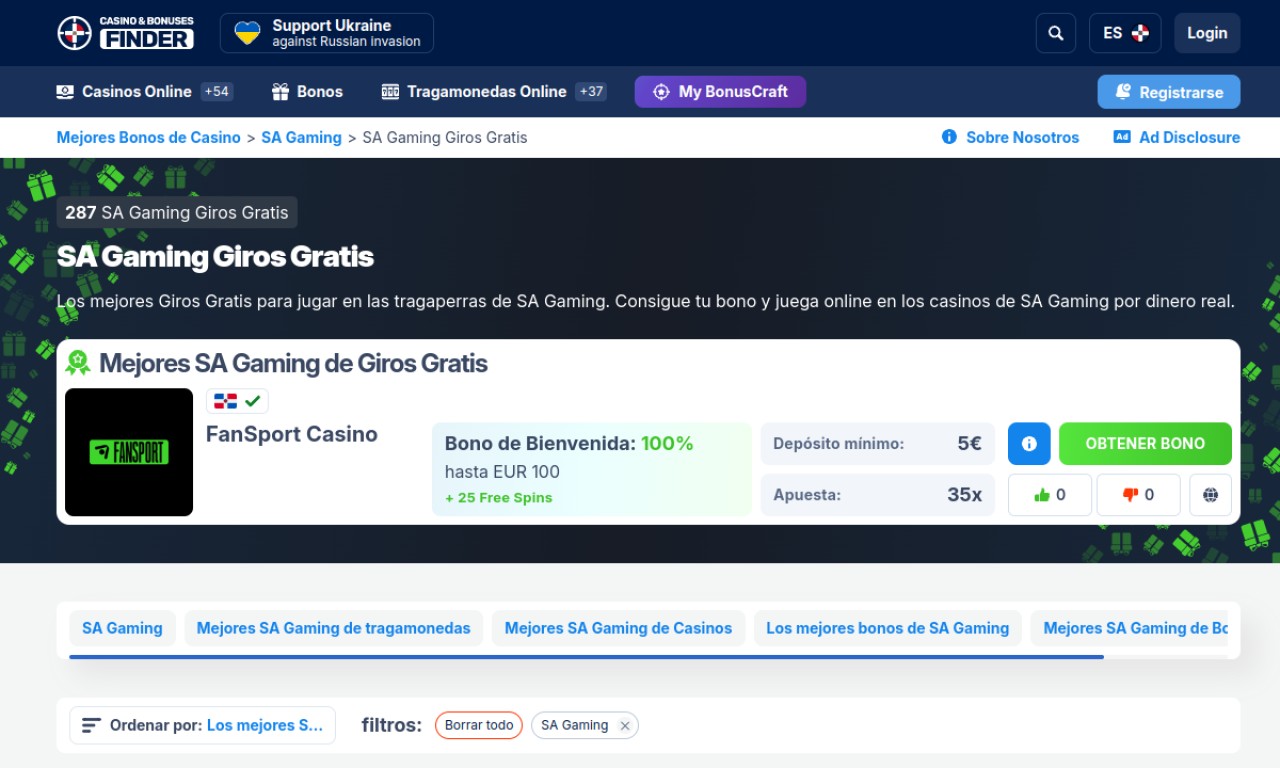Click the Depósito mínimo 5€ field
1280x768 pixels.
pyautogui.click(x=878, y=444)
